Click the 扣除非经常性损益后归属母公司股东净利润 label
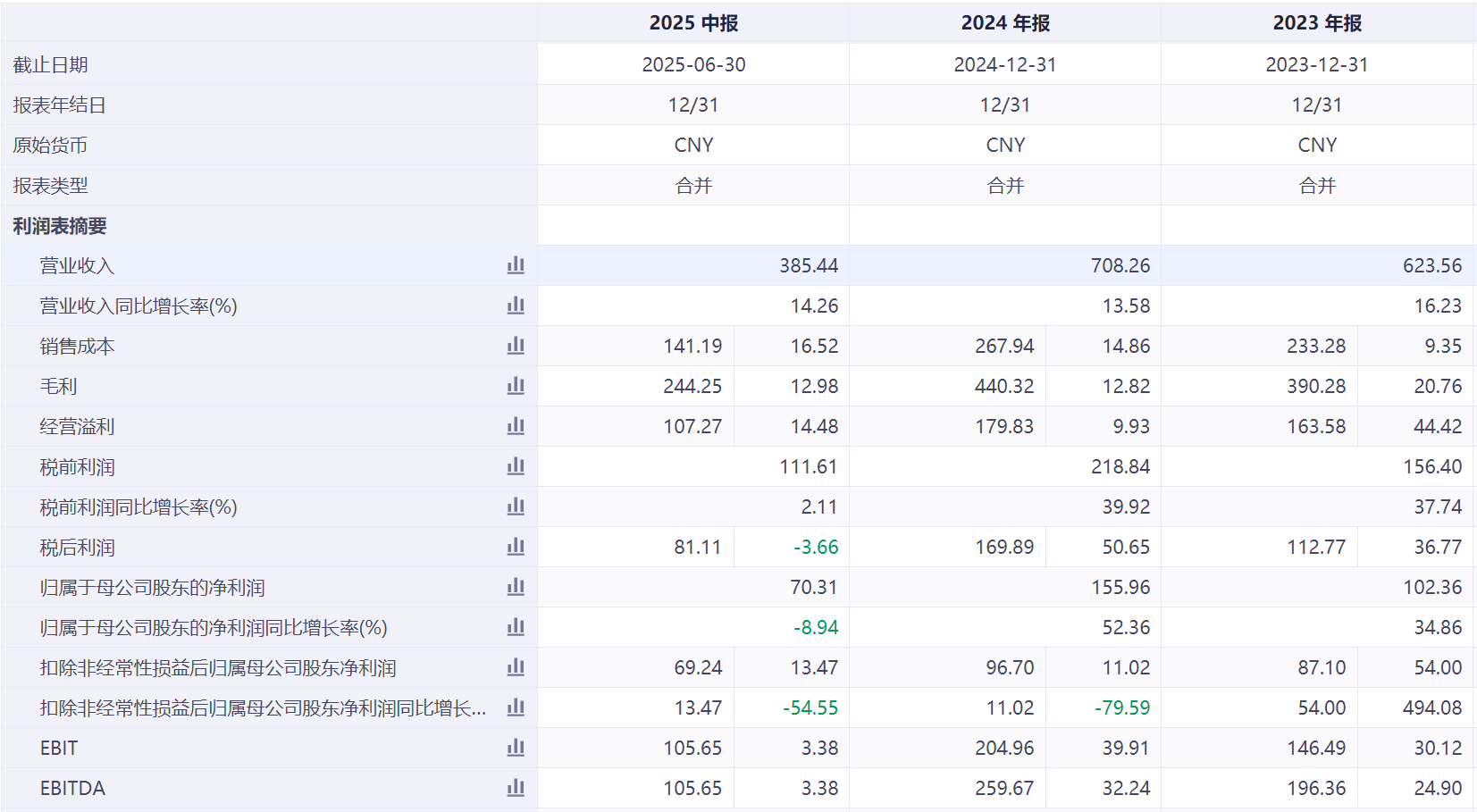Viewport: 1477px width, 812px height. [218, 668]
